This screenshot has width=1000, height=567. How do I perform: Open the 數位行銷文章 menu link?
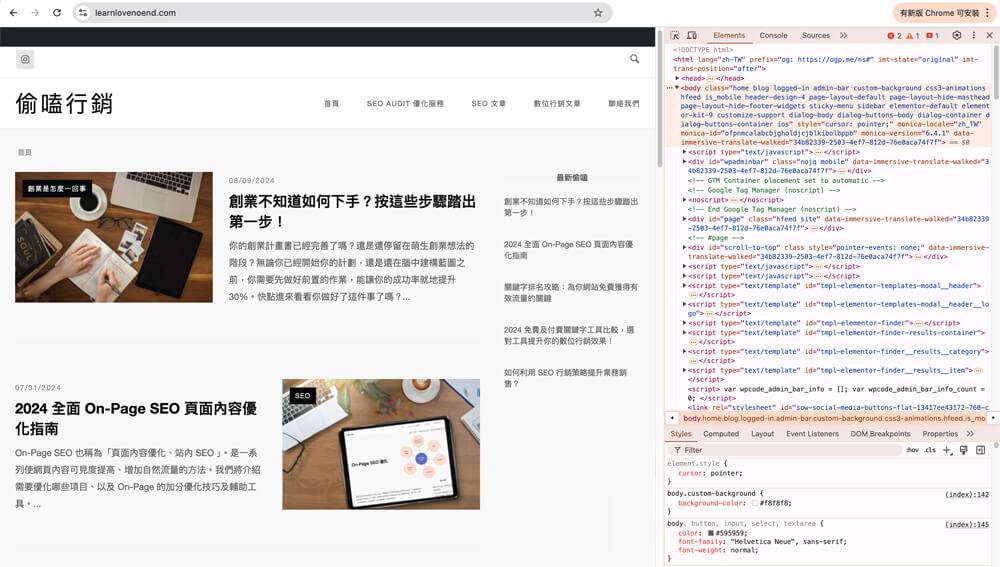[x=557, y=103]
